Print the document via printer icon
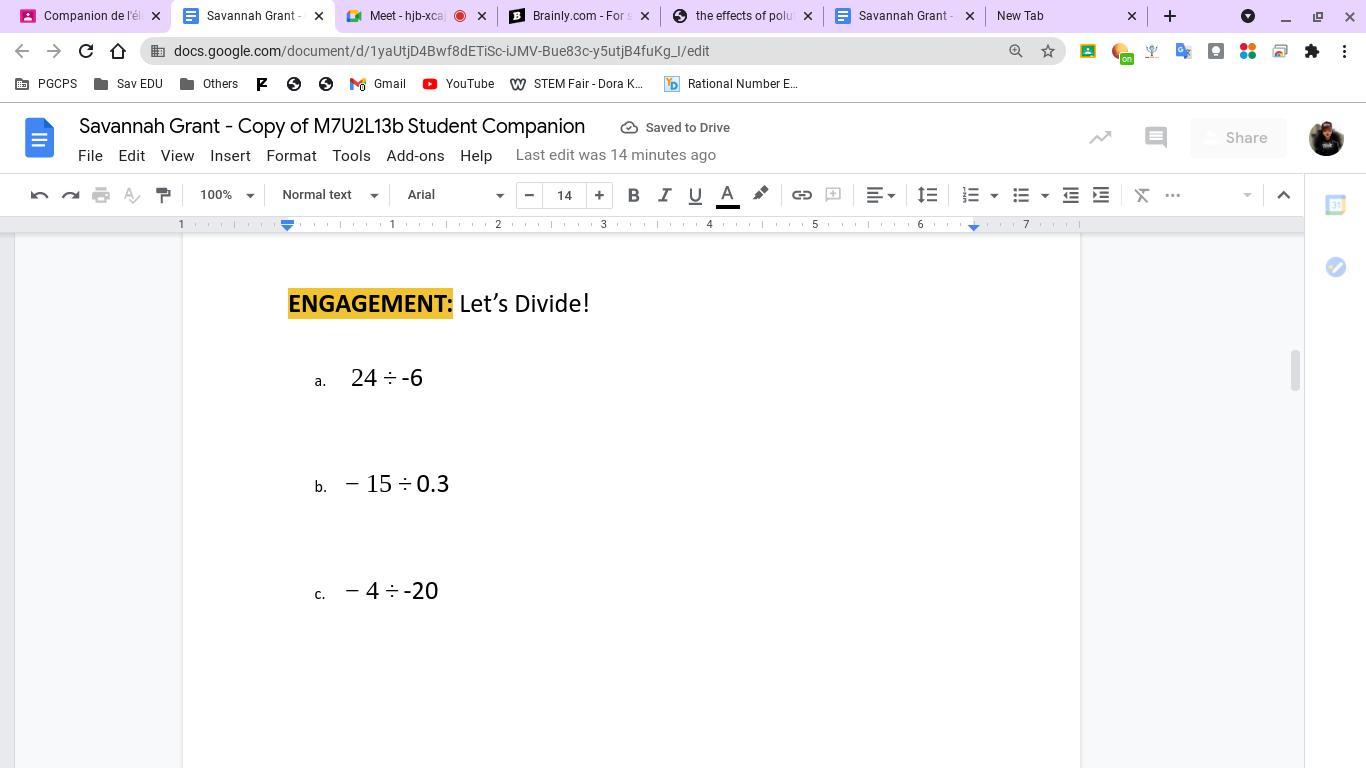 [x=100, y=195]
